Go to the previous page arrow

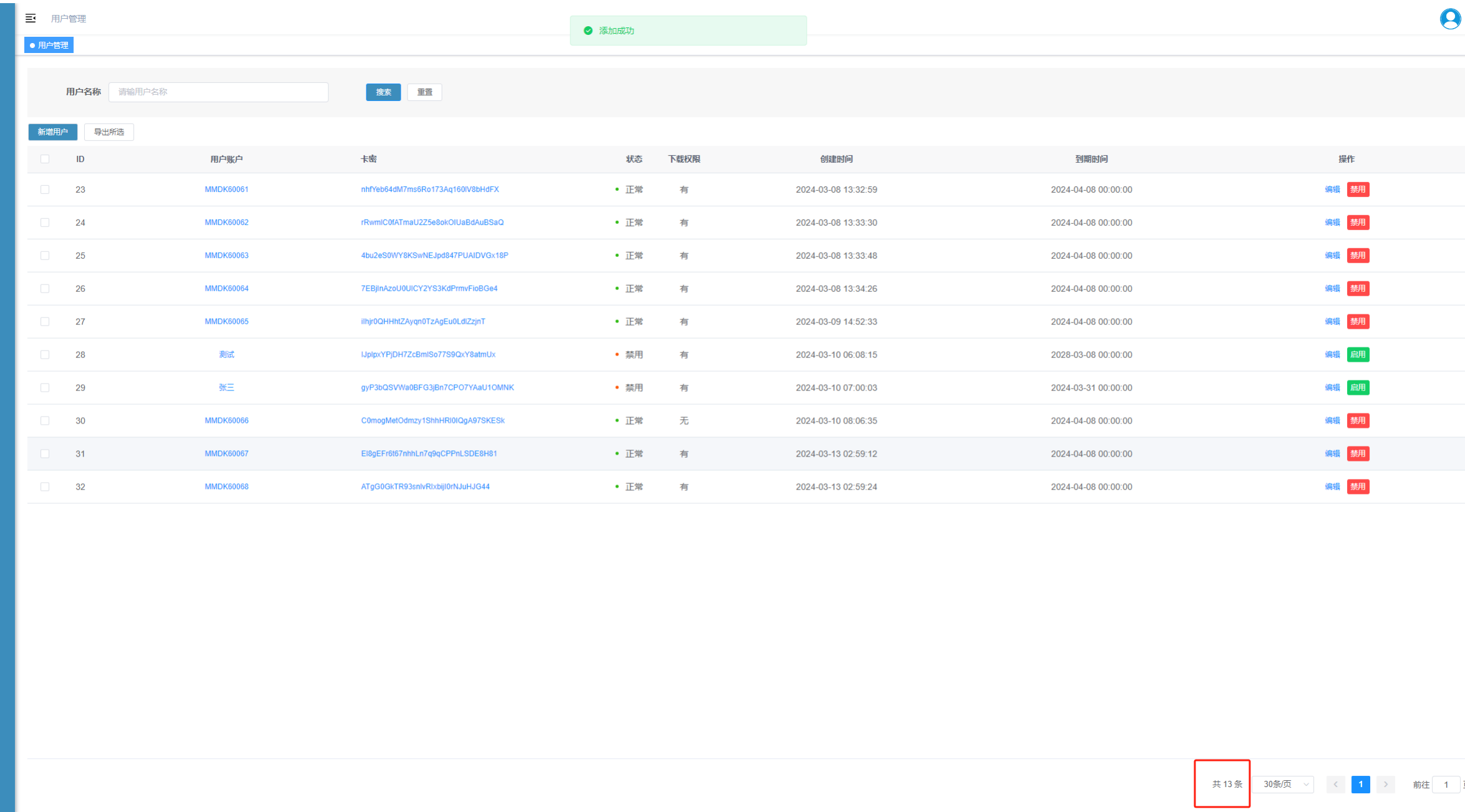[x=1335, y=785]
